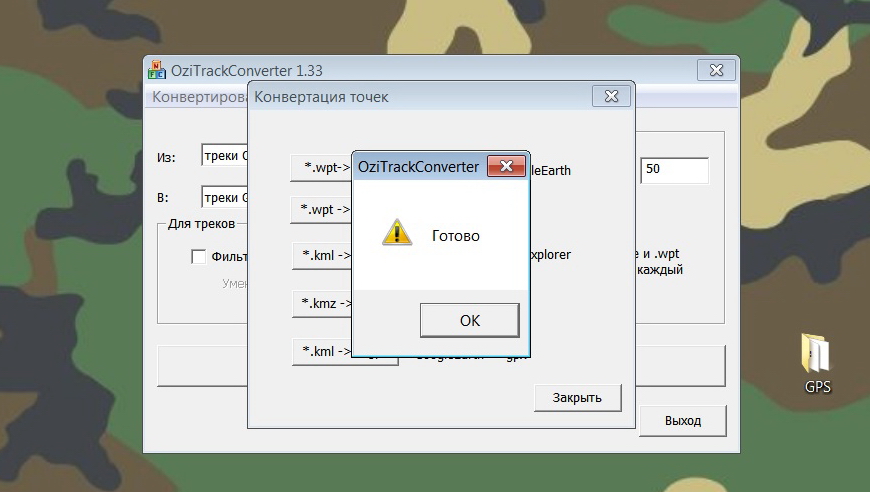The height and width of the screenshot is (492, 870).
Task: Click the first *.wpt-> conversion button
Action: [322, 167]
